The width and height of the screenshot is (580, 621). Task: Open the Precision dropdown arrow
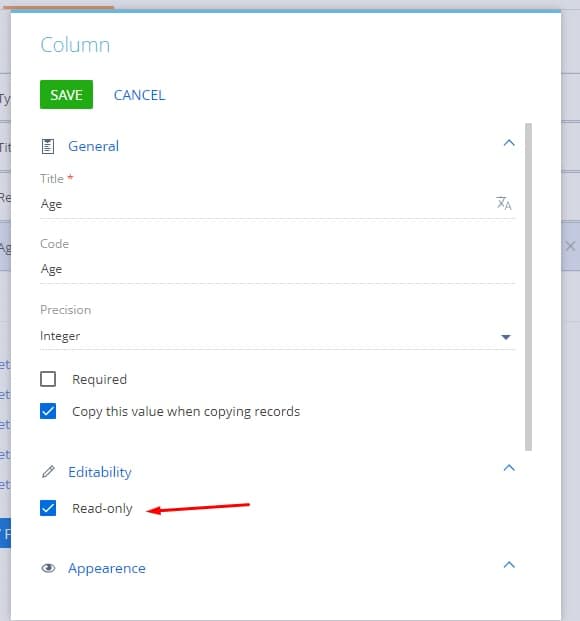(506, 337)
